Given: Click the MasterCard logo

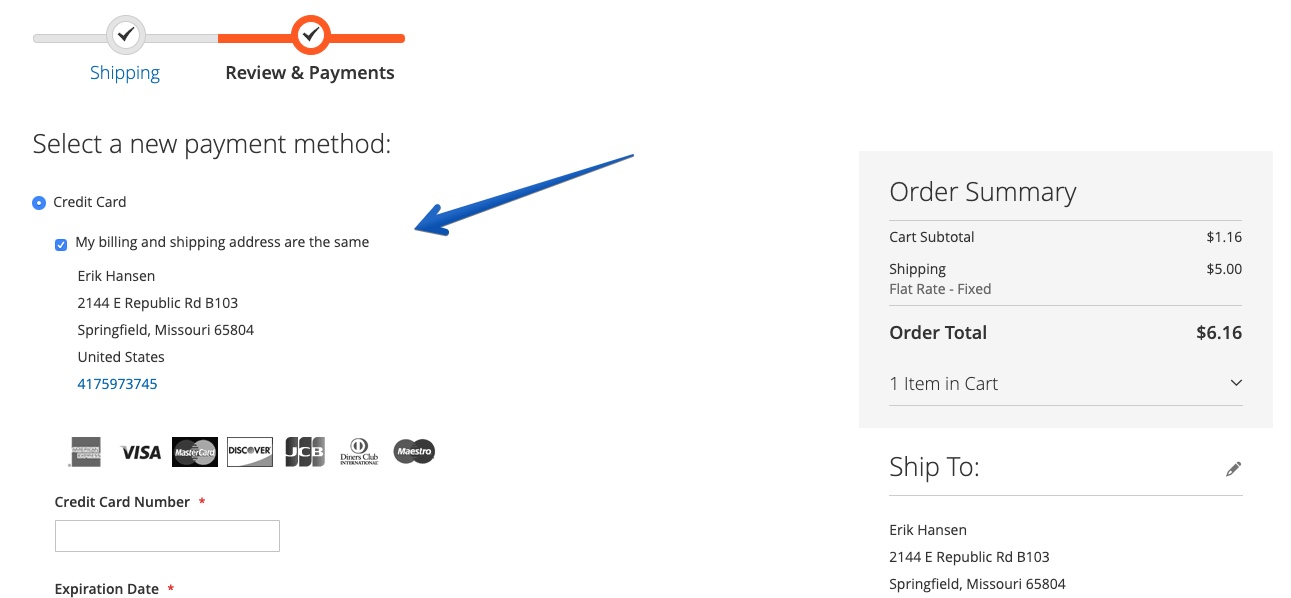Looking at the screenshot, I should [195, 452].
